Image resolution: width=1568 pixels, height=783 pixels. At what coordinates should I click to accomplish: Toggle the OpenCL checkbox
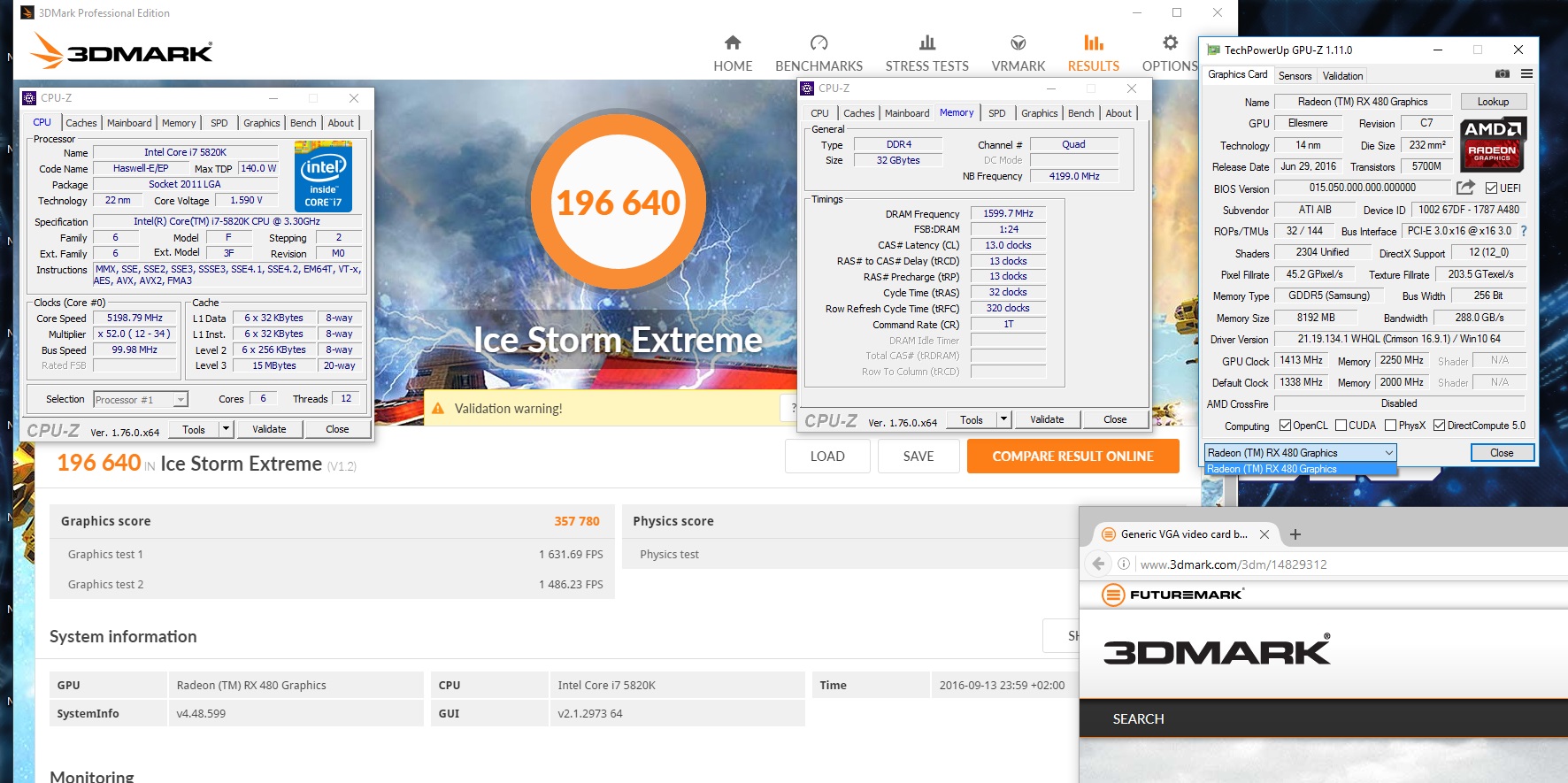click(1285, 426)
